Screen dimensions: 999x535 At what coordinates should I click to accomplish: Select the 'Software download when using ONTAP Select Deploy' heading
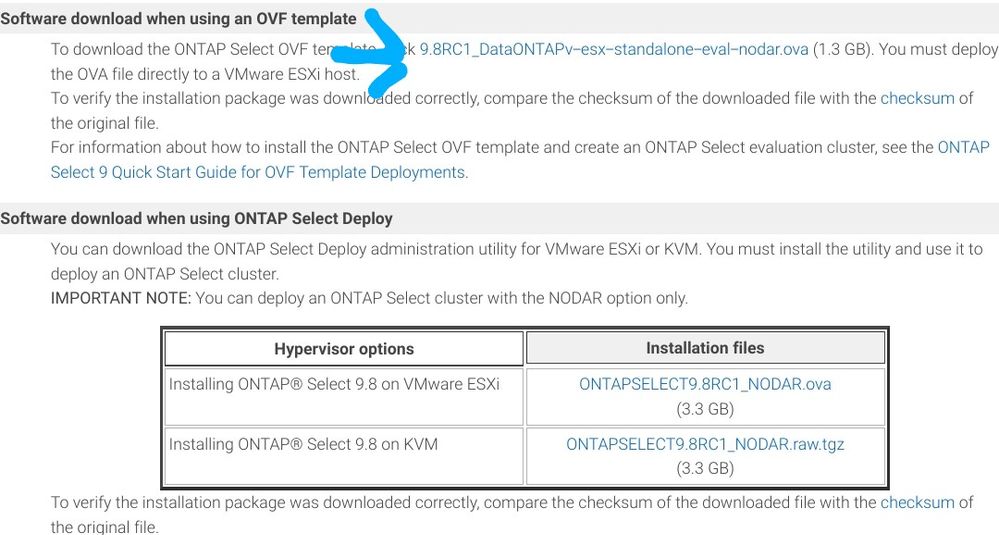[x=197, y=218]
